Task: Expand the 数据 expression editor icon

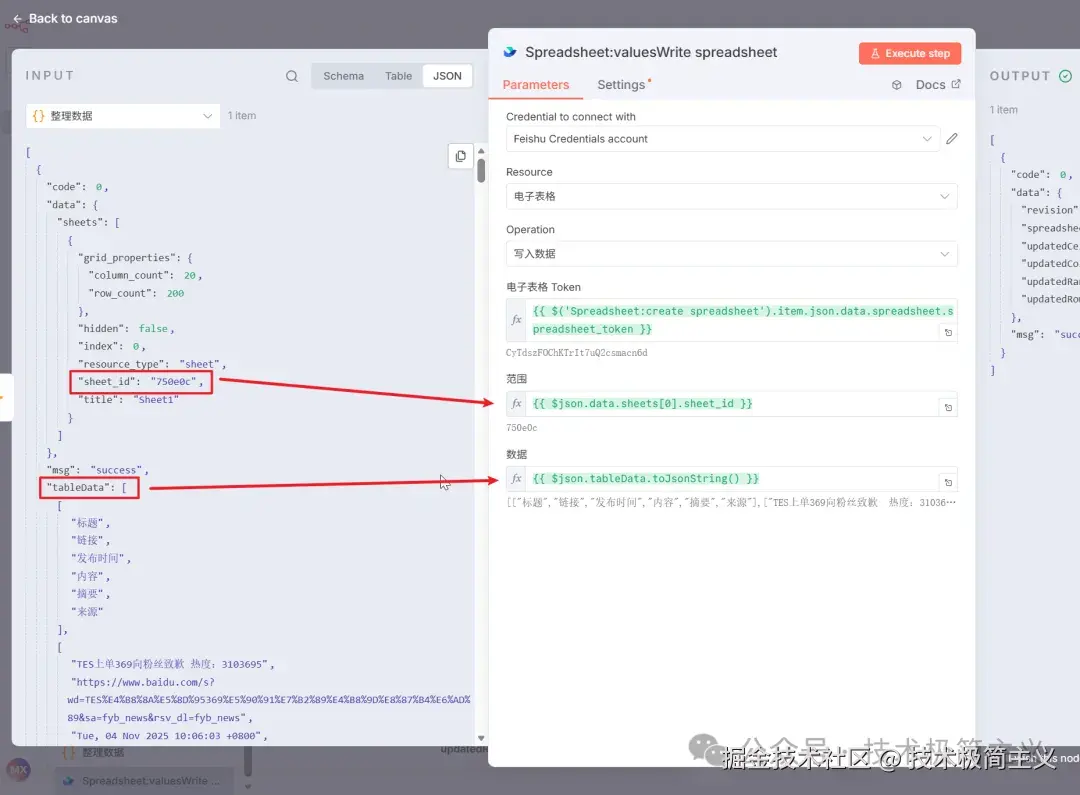Action: tap(948, 483)
